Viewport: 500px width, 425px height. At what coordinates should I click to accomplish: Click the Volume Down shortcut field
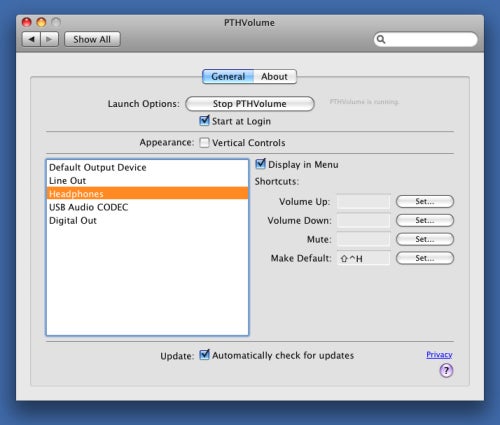[363, 220]
